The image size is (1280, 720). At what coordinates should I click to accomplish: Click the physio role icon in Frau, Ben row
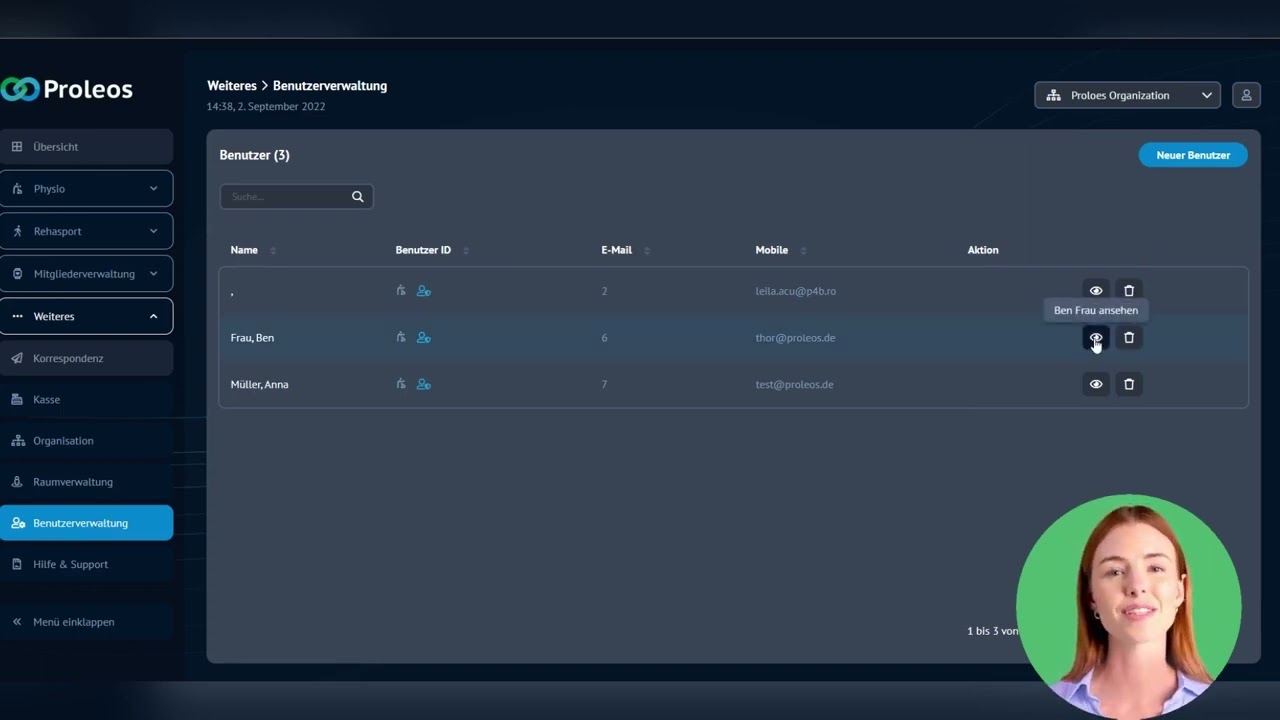tap(401, 338)
